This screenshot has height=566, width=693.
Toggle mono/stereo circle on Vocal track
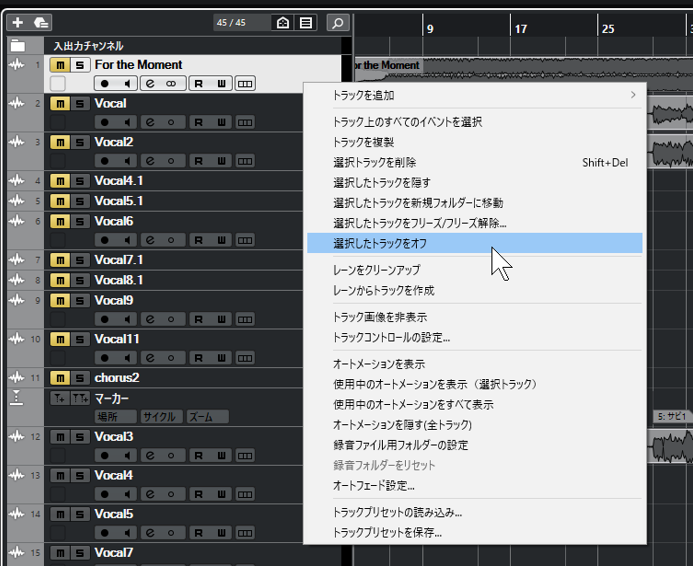[x=171, y=122]
